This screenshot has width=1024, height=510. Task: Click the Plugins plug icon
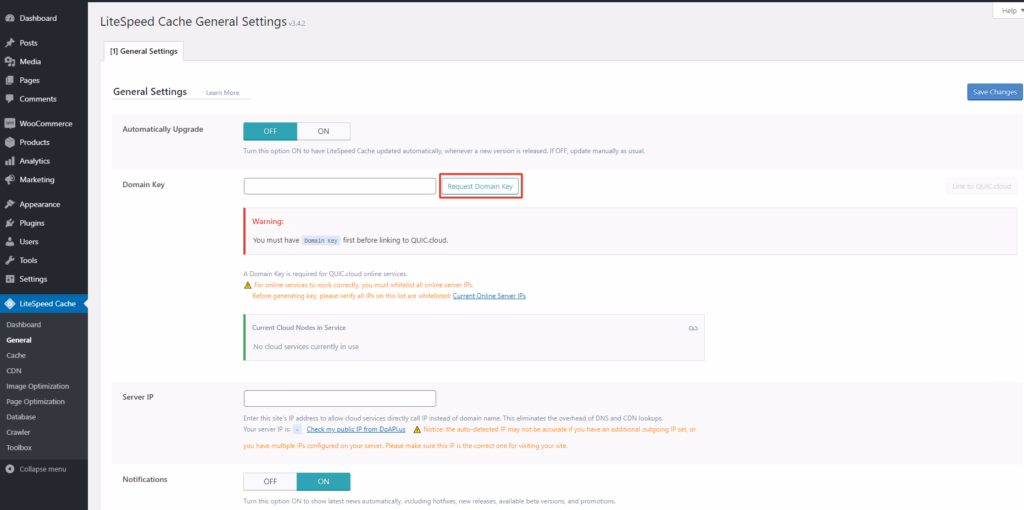click(9, 223)
